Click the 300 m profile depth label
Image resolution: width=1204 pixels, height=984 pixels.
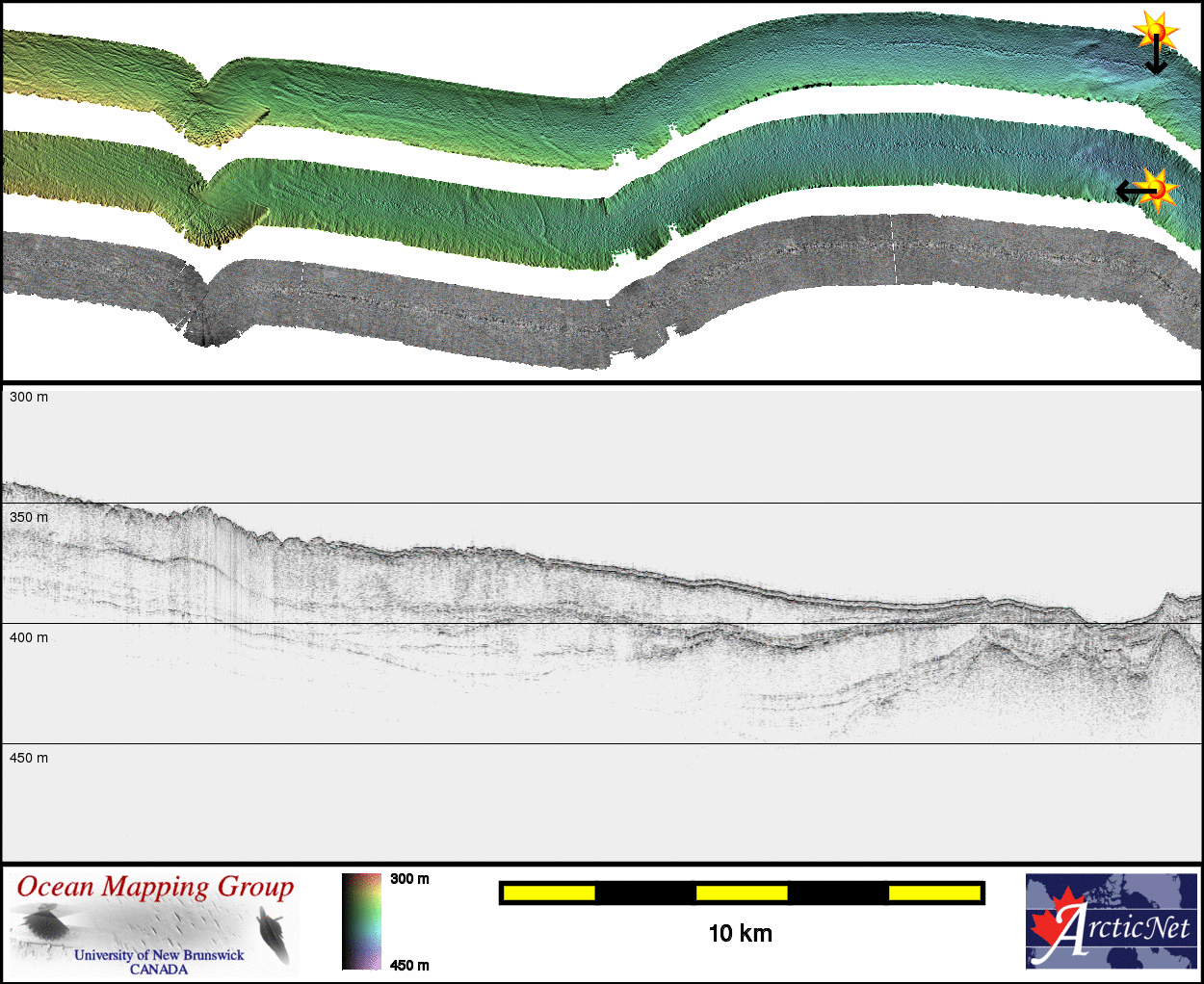pyautogui.click(x=29, y=397)
